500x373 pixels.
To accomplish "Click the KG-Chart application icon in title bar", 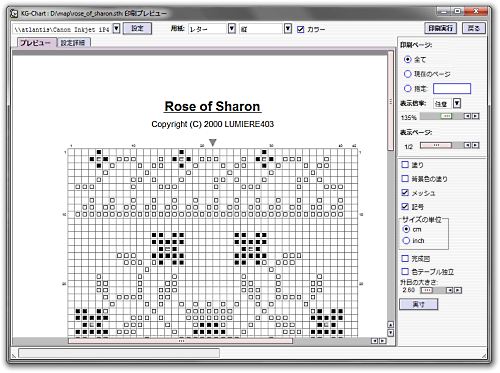I will pyautogui.click(x=14, y=13).
